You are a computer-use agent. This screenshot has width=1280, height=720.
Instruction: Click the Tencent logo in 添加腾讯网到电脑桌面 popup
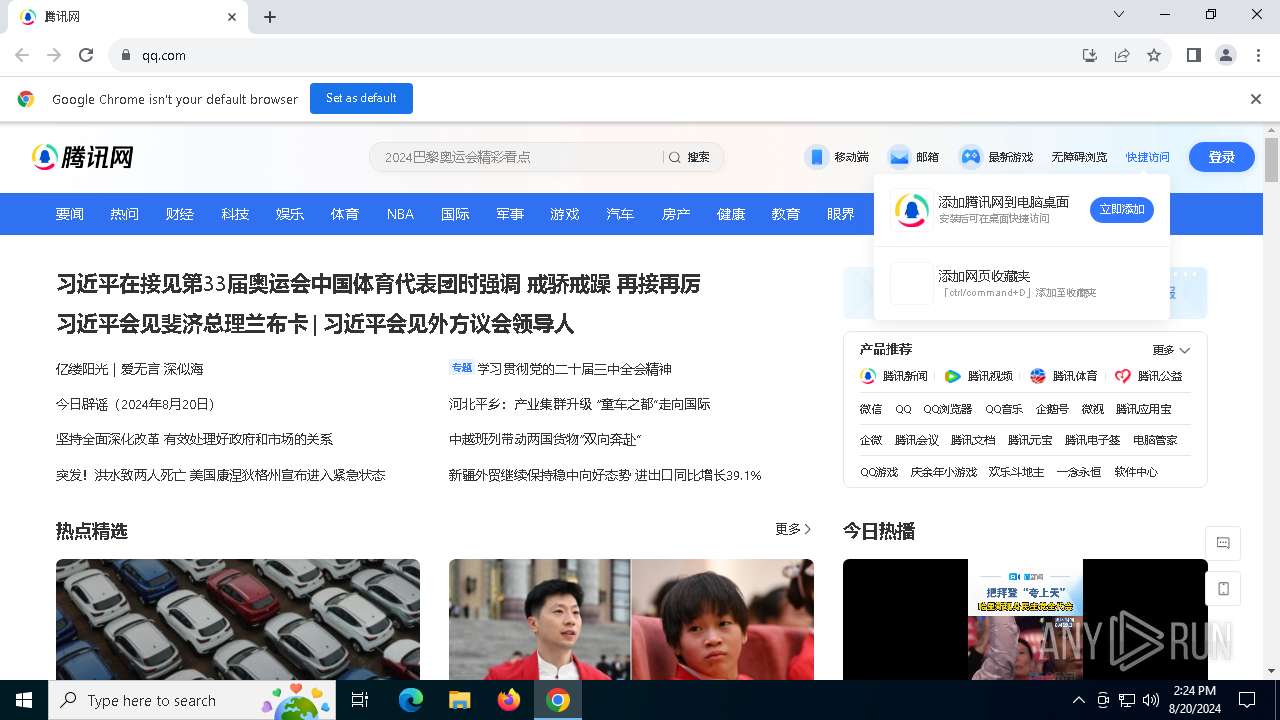click(911, 210)
